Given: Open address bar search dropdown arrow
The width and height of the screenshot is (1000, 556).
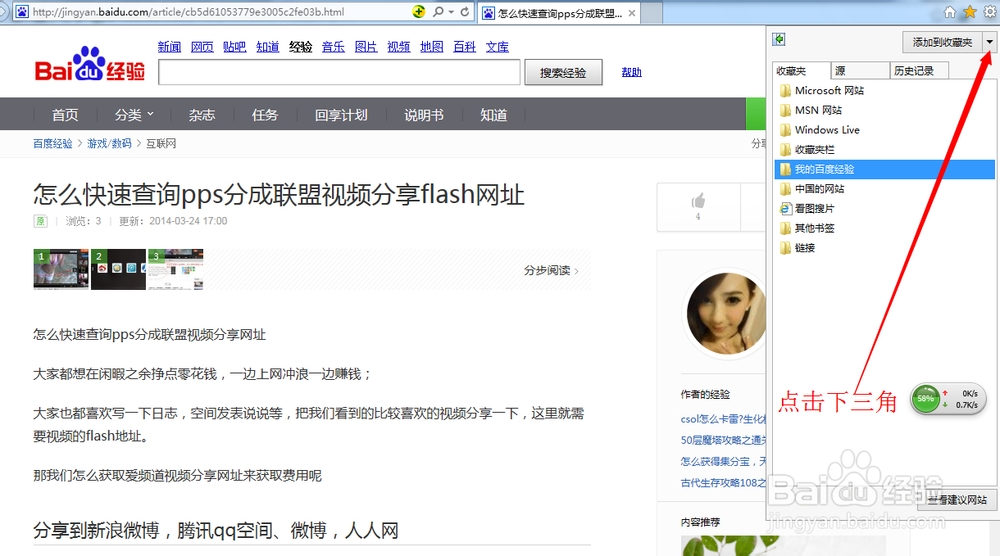Looking at the screenshot, I should 451,11.
